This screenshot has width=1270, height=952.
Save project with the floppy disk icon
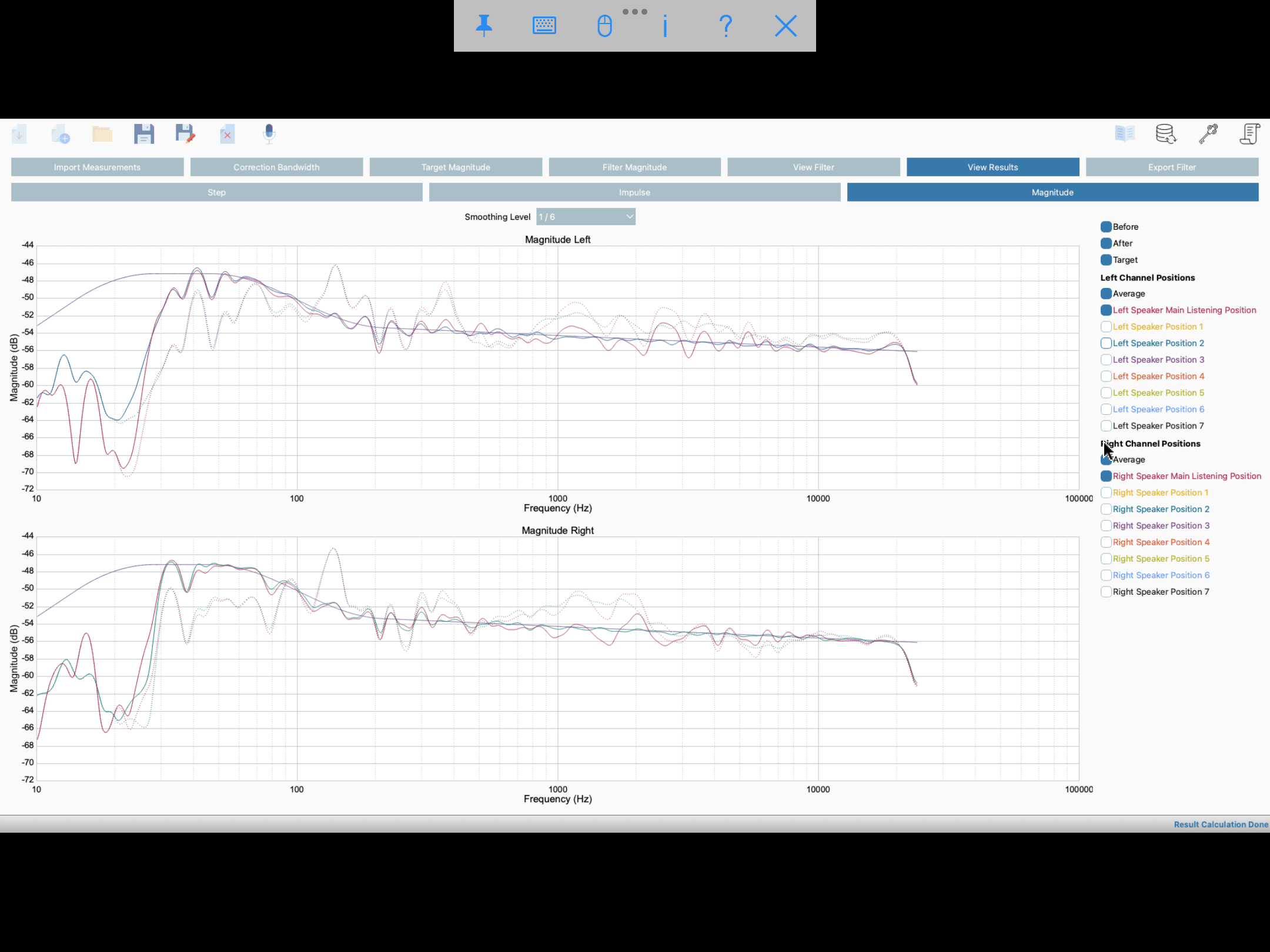pyautogui.click(x=144, y=134)
